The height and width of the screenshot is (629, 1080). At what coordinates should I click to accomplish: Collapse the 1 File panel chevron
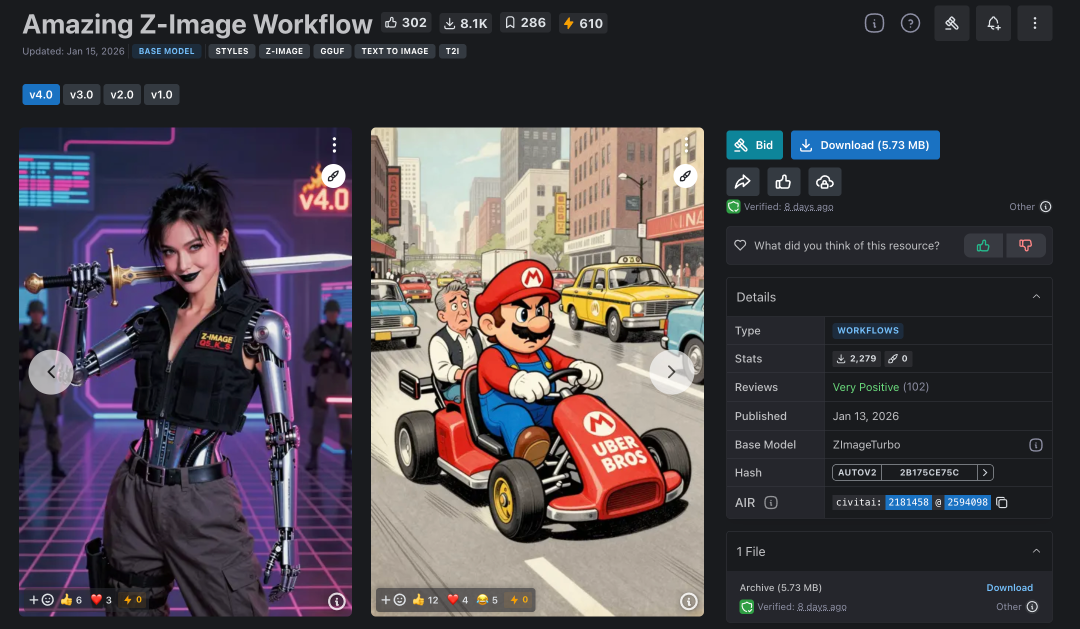tap(1036, 551)
